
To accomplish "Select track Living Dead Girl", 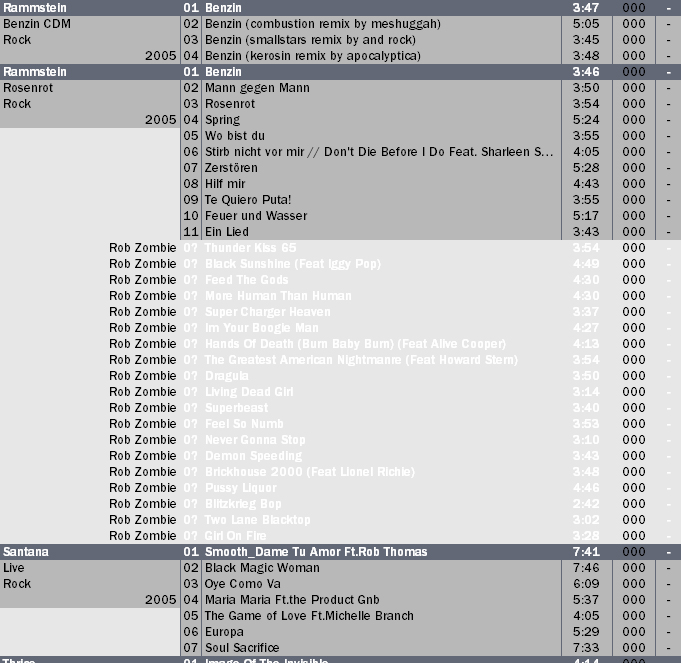I will 249,392.
